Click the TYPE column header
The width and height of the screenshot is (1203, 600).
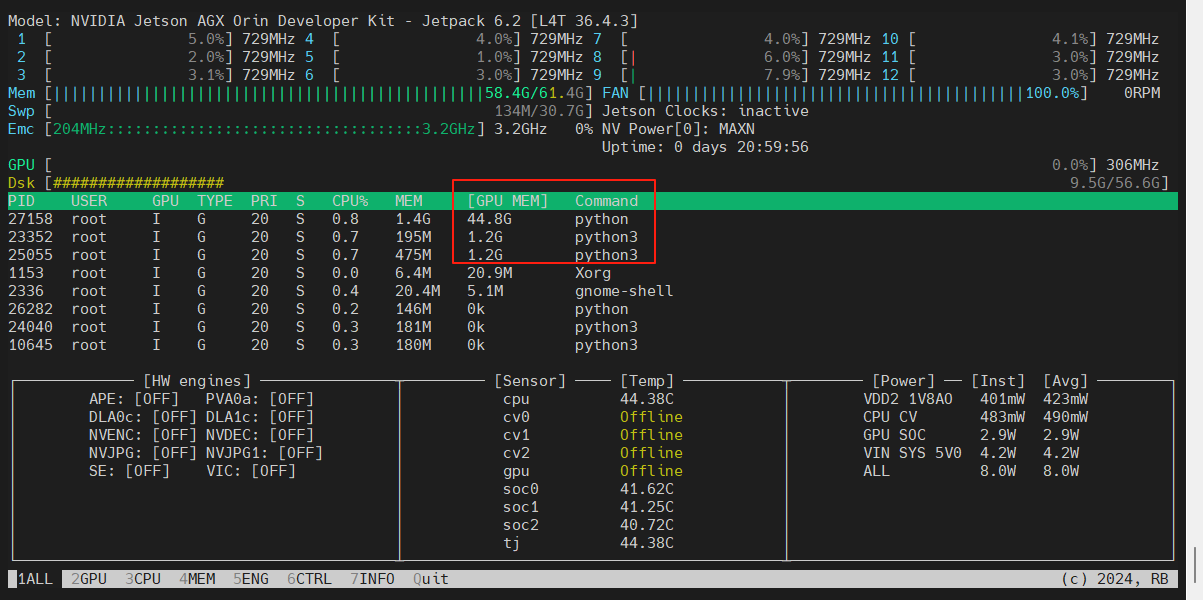[x=215, y=201]
